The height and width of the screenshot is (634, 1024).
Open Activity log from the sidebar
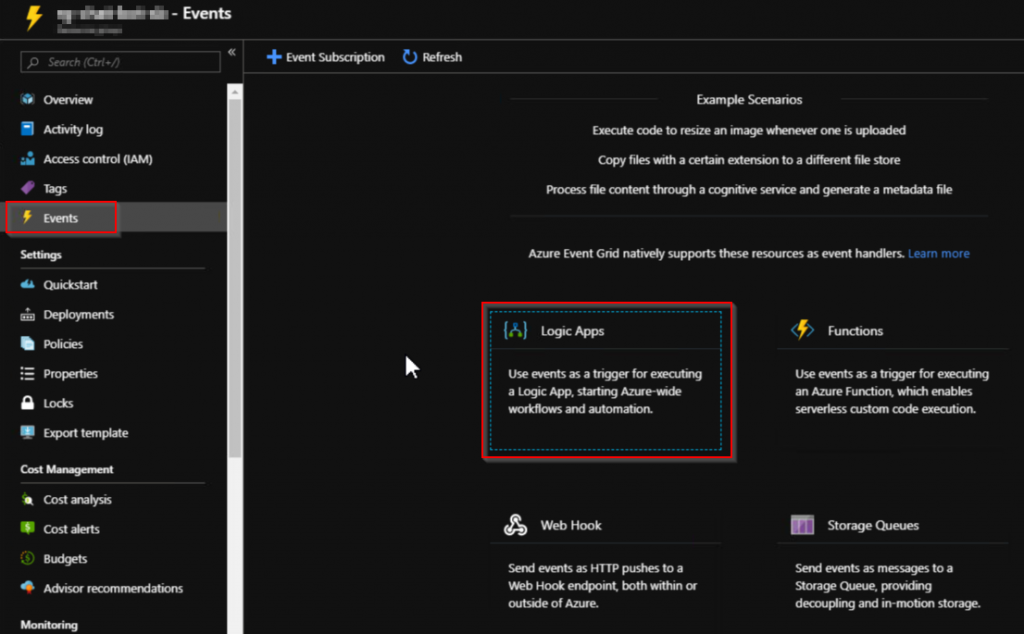73,129
